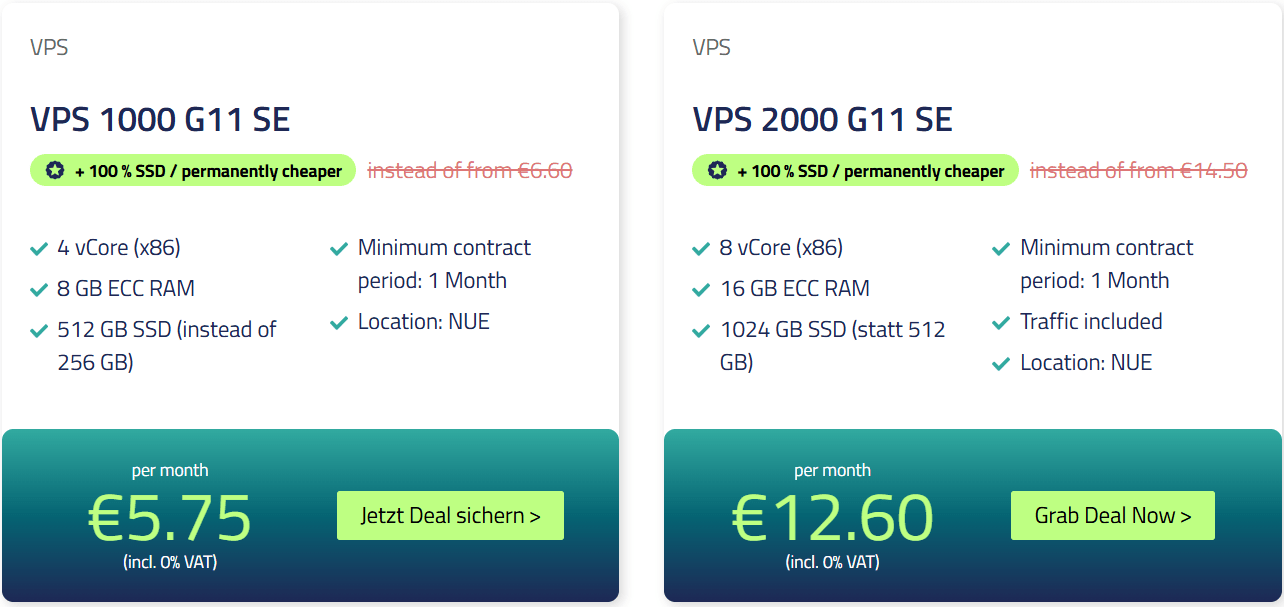Viewport: 1284px width, 607px height.
Task: Click the star badge icon on VPS 2000 promo
Action: pyautogui.click(x=717, y=171)
